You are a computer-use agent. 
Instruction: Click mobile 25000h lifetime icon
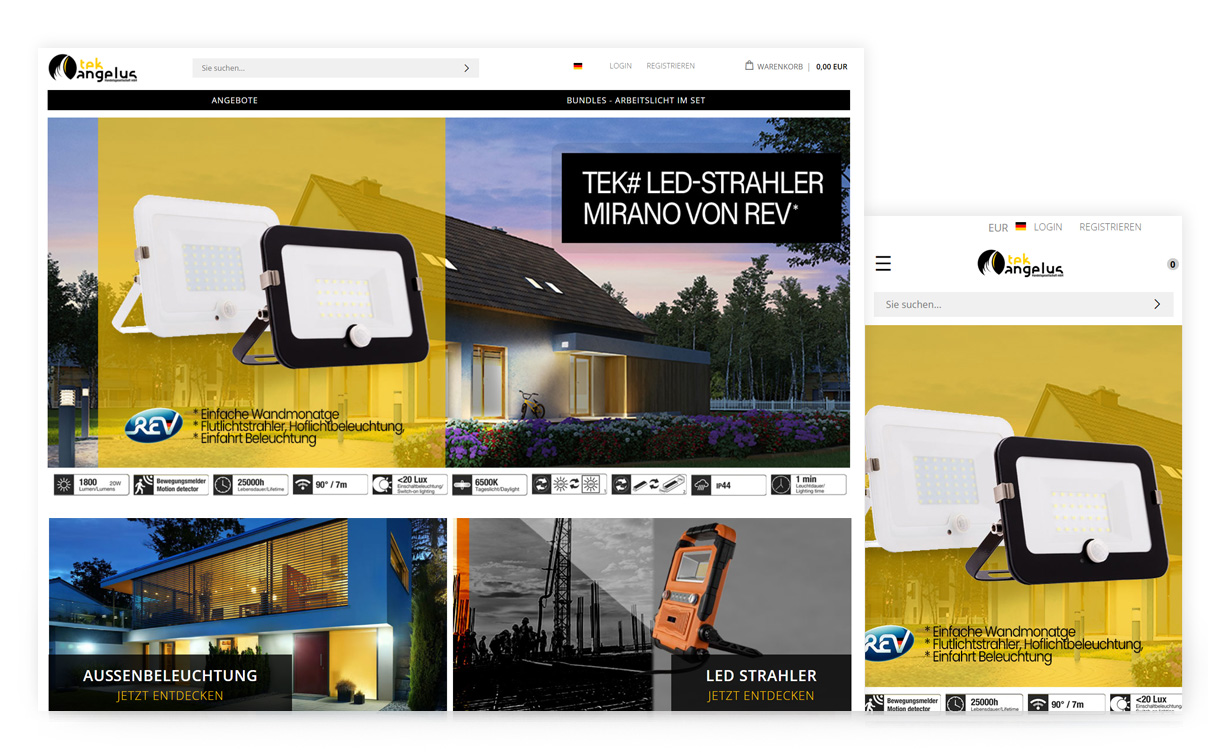984,704
